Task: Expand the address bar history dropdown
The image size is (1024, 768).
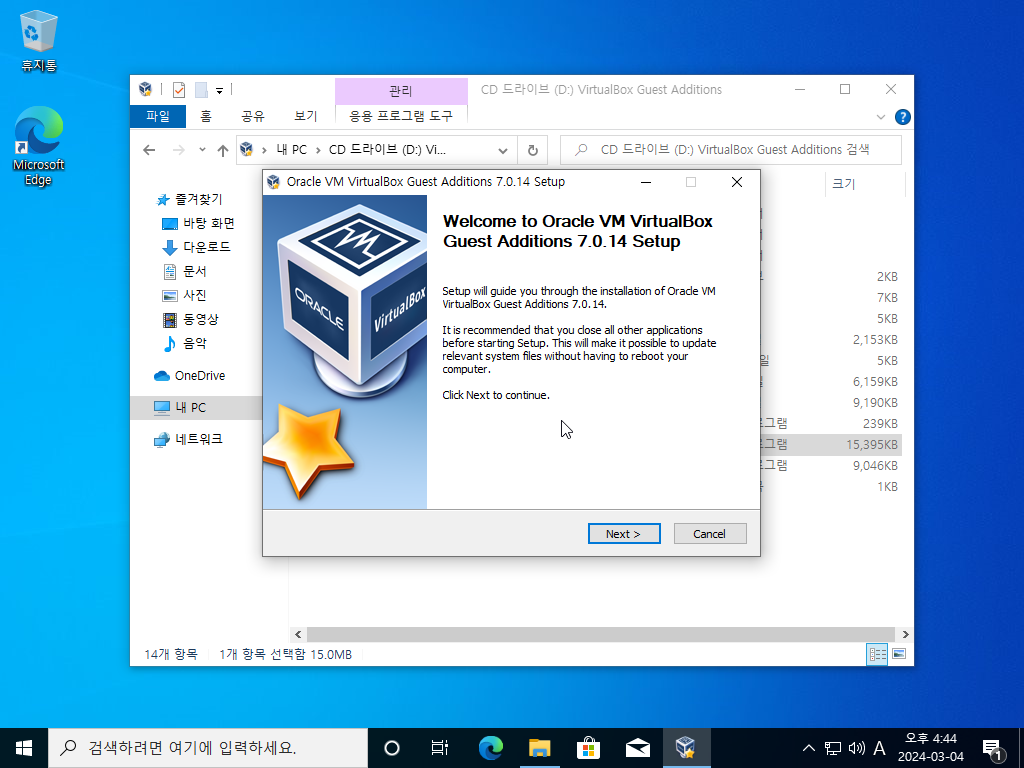Action: (503, 150)
